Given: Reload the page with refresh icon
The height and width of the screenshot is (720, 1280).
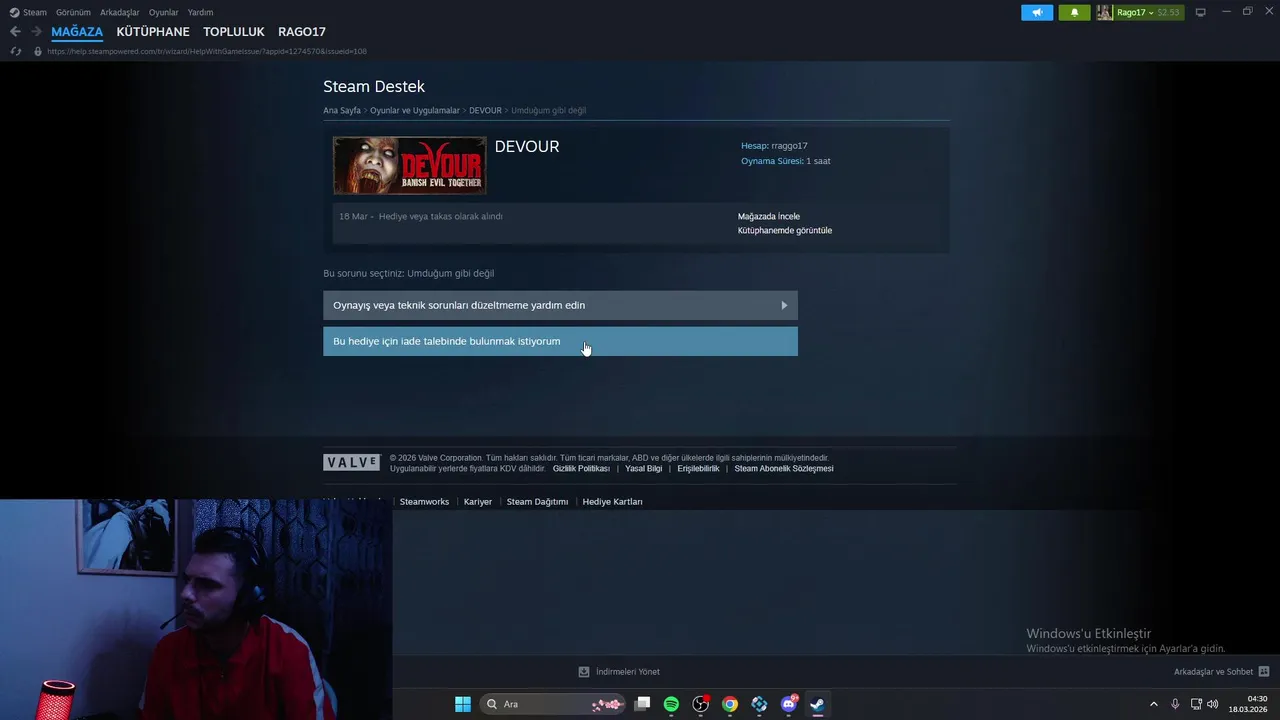Looking at the screenshot, I should tap(15, 51).
